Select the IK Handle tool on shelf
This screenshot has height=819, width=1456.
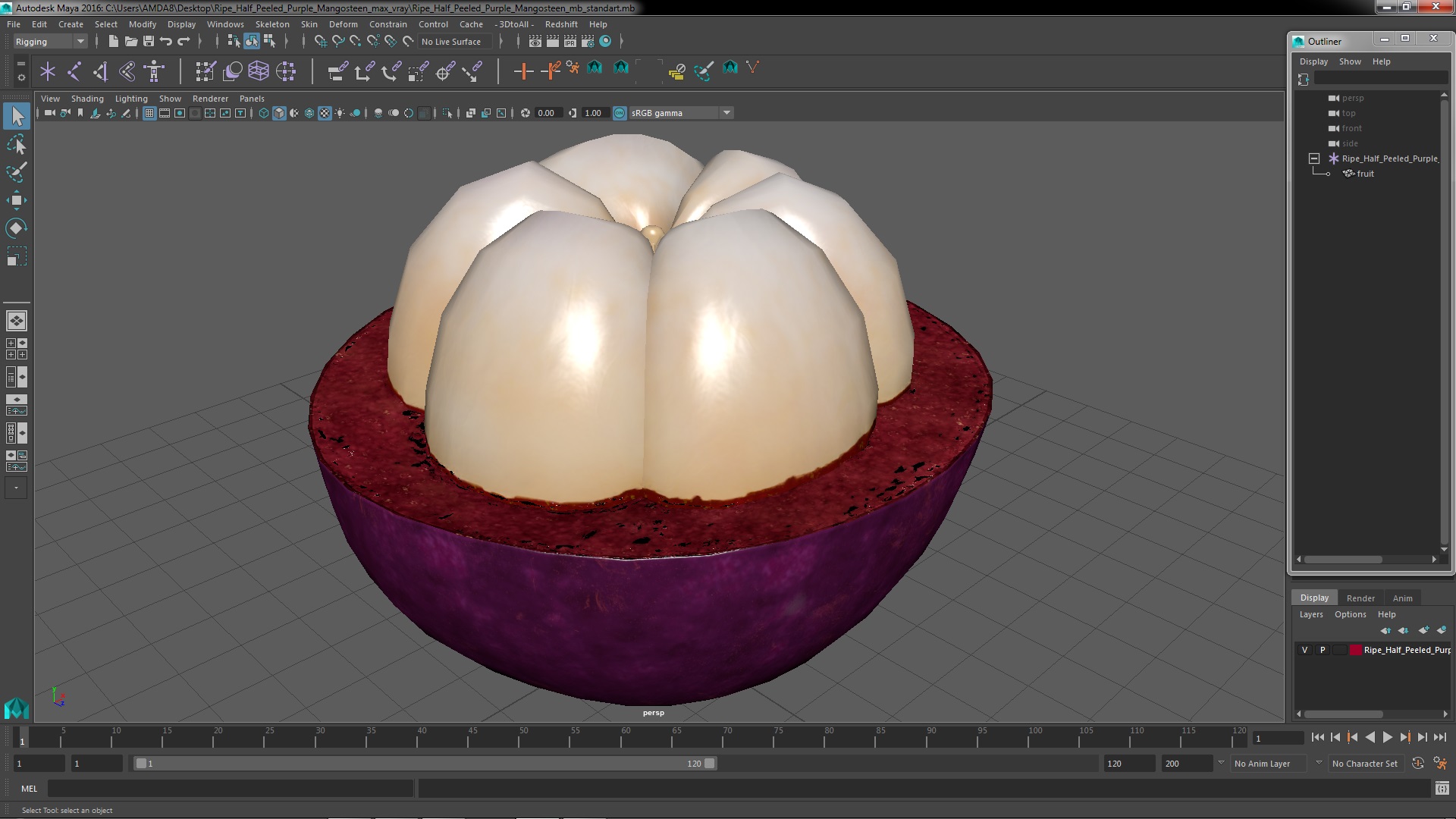click(x=101, y=71)
